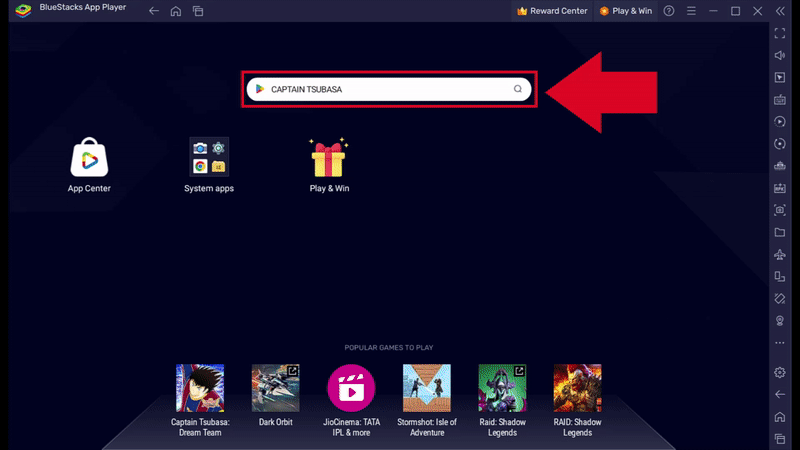Click the sync operations icon in sidebar

[780, 121]
